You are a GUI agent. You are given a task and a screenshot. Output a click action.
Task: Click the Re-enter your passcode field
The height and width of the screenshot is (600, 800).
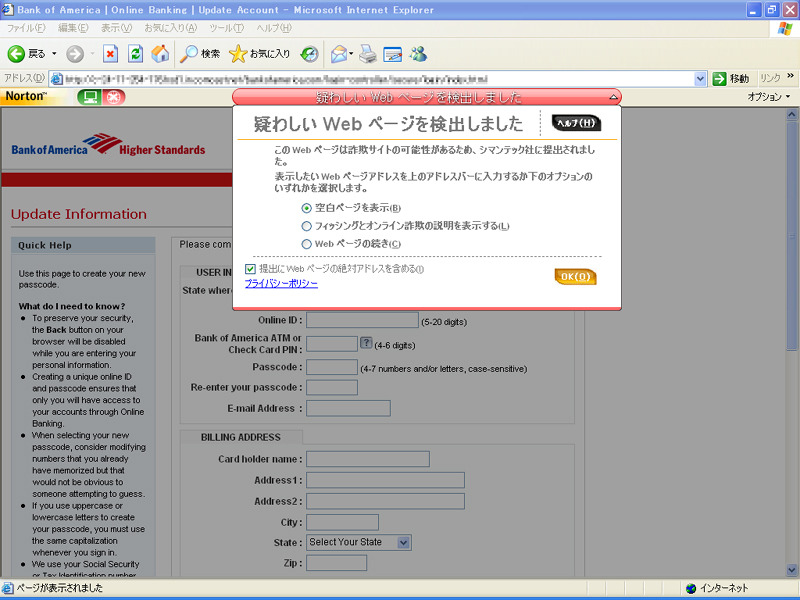pos(332,387)
